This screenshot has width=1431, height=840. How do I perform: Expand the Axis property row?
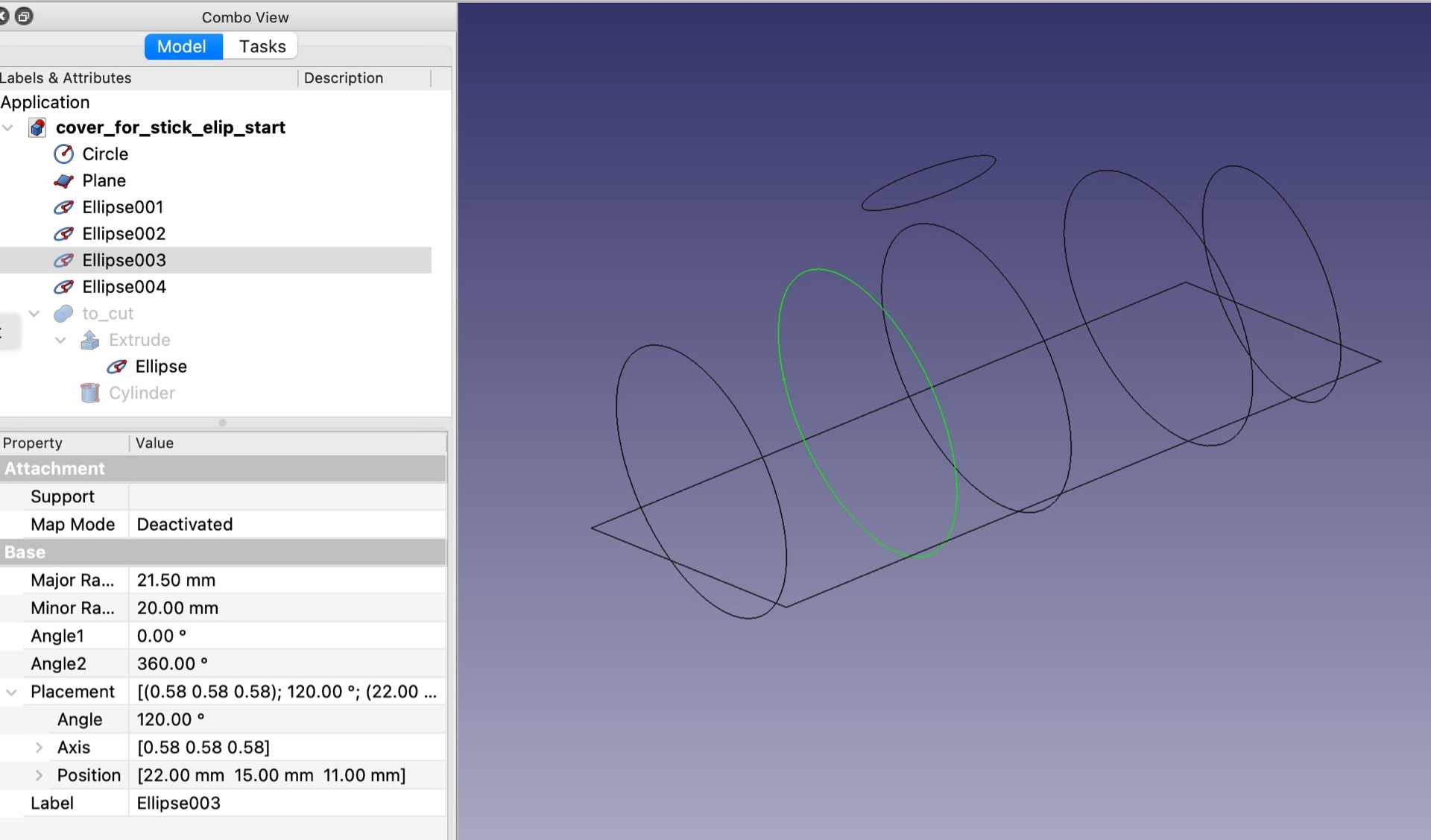pyautogui.click(x=40, y=748)
